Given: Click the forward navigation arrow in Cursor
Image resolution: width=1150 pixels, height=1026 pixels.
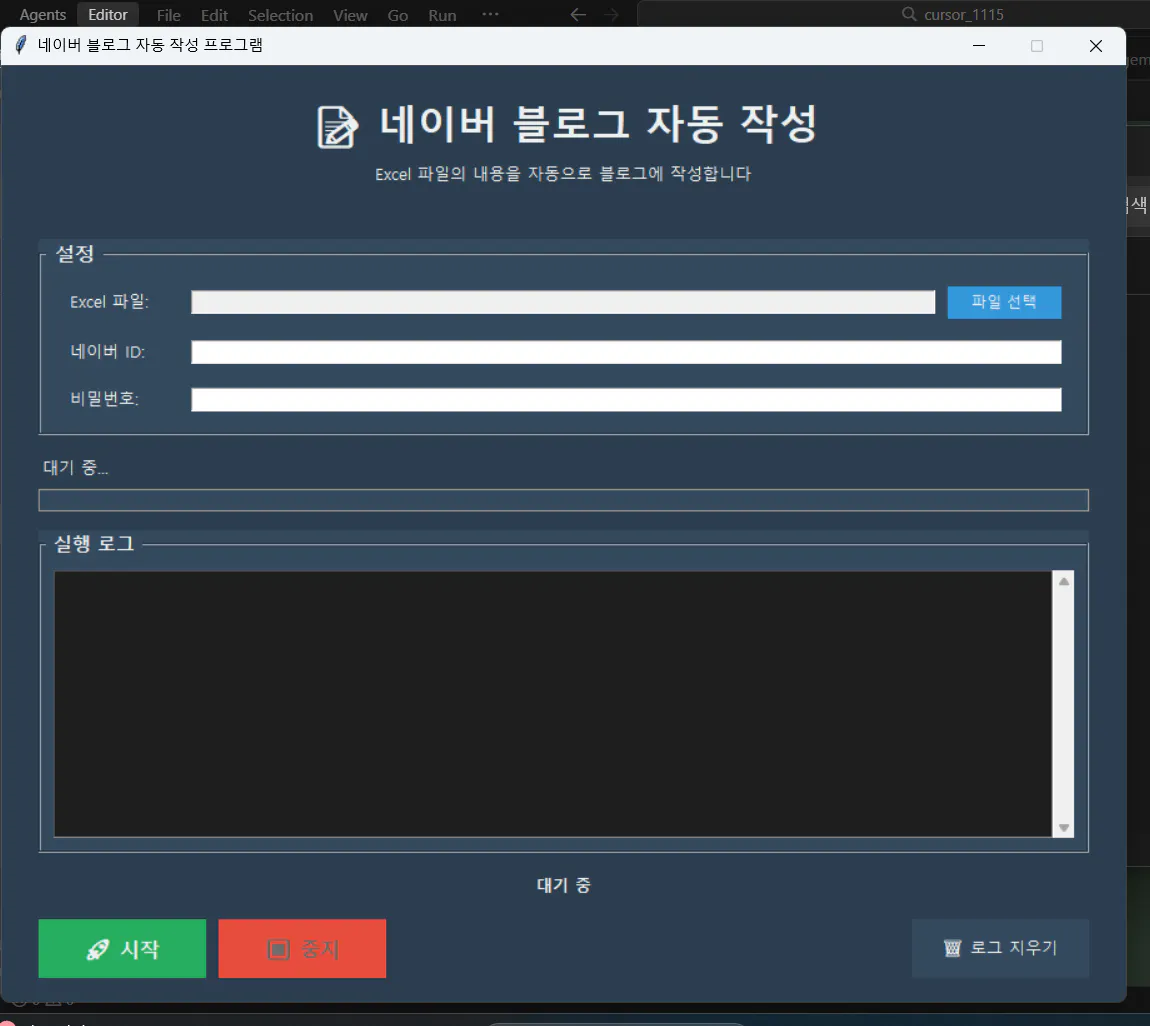Looking at the screenshot, I should click(612, 15).
